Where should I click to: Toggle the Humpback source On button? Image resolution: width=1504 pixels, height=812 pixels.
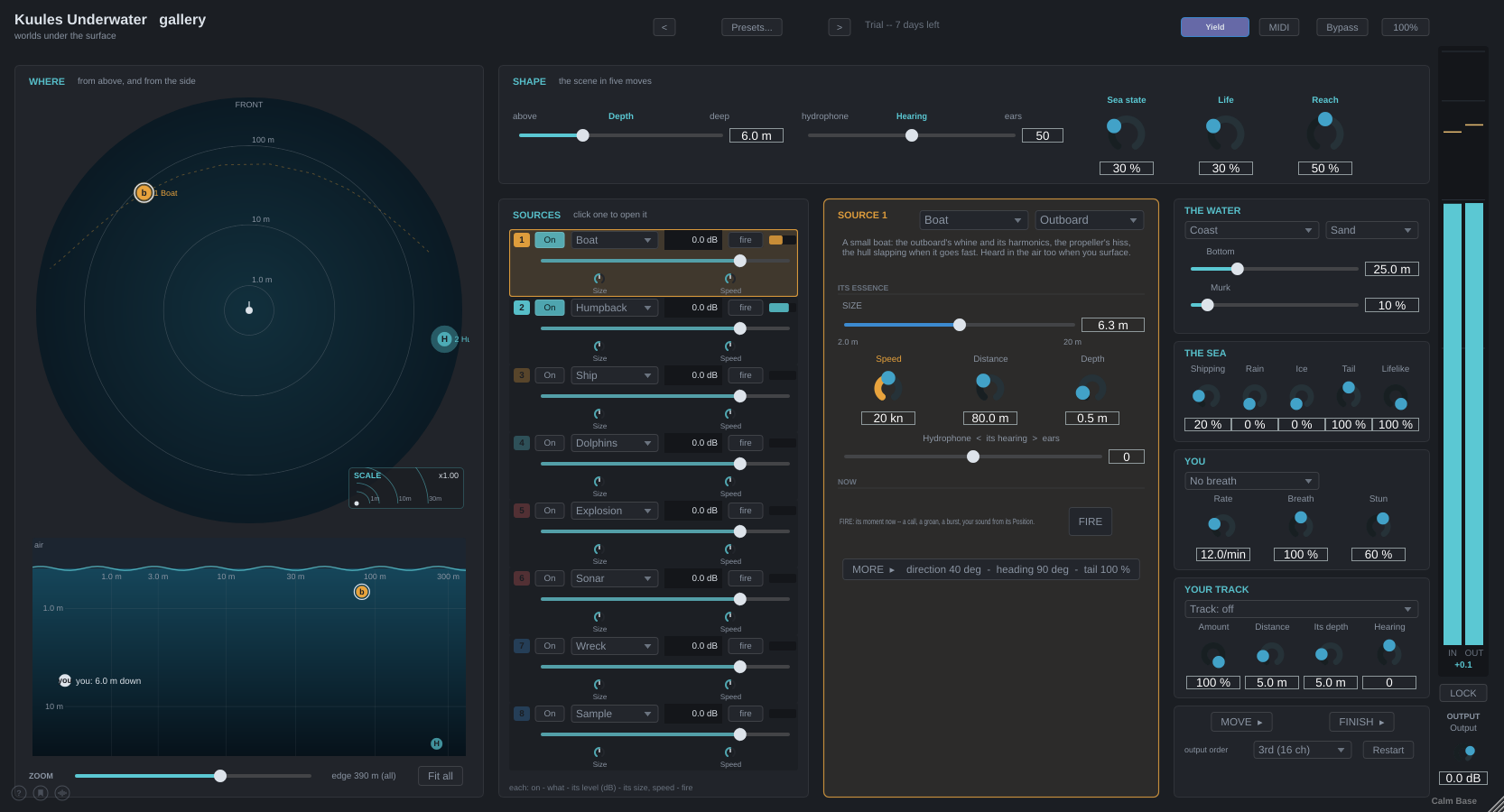[550, 308]
